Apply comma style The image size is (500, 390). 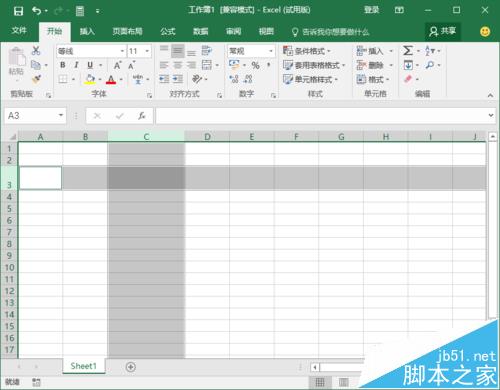[269, 65]
